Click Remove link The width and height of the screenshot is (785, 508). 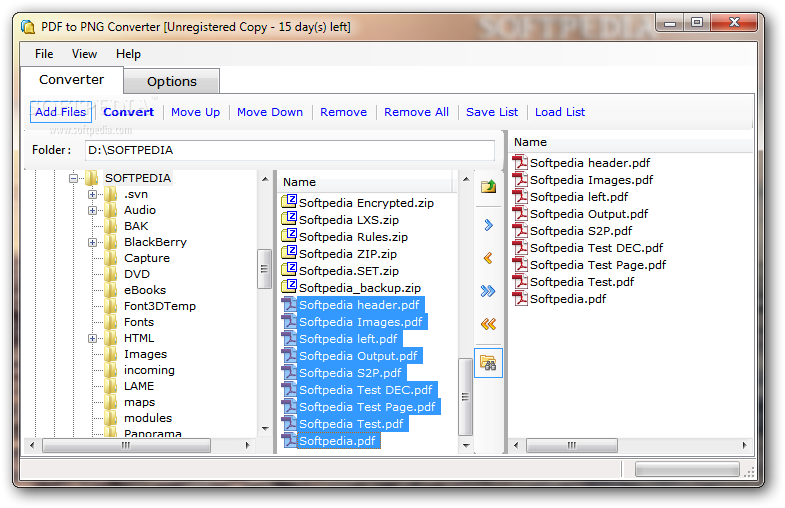343,112
